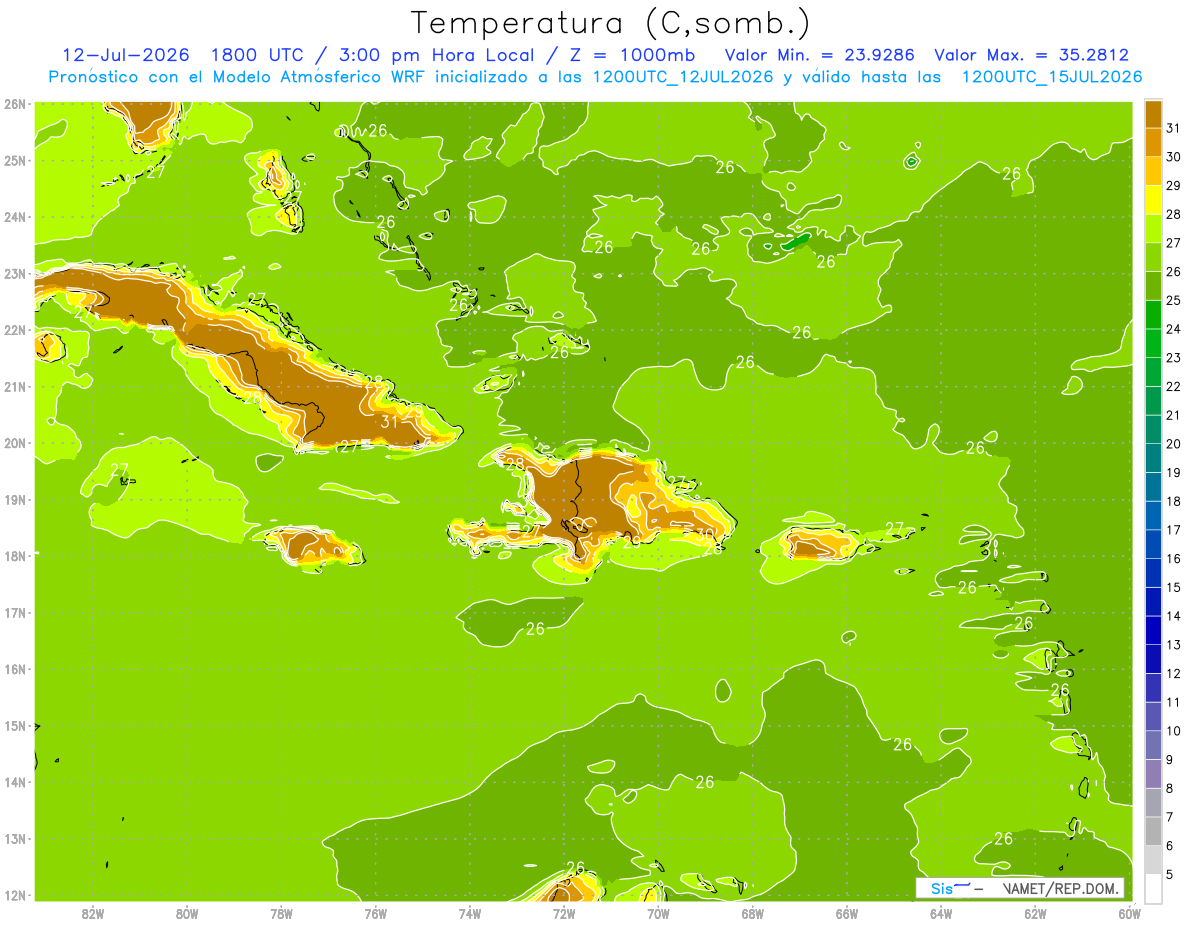Click latitude axis label '15N'
Screen dimensions: 1200x927
pyautogui.click(x=14, y=726)
